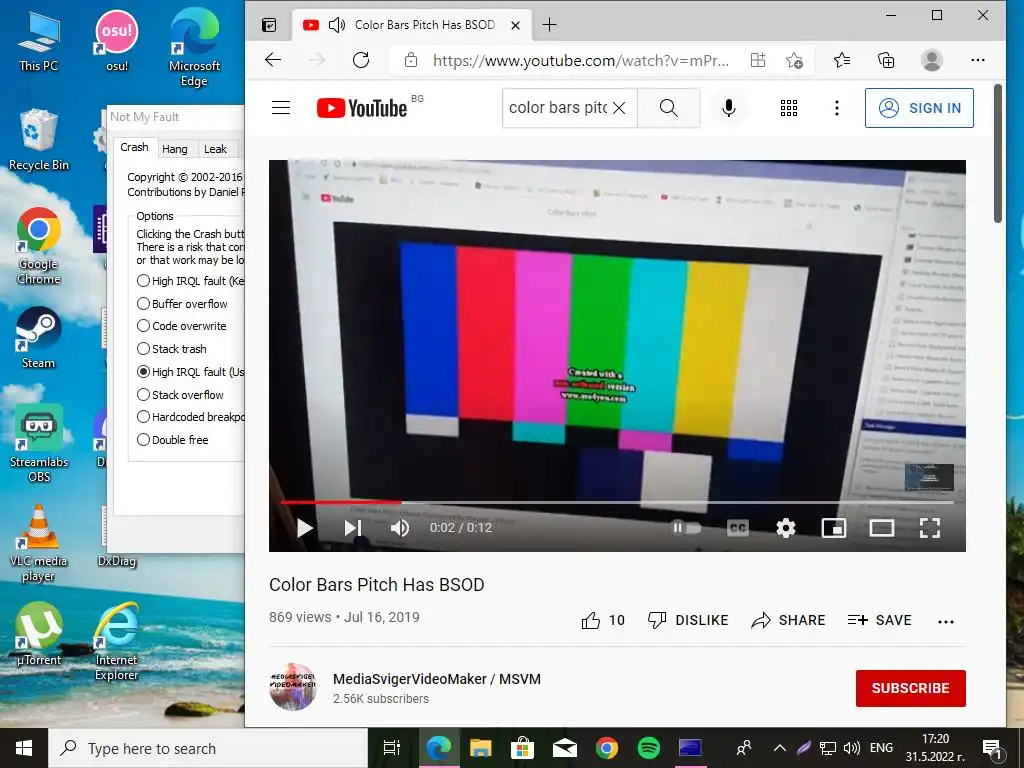
Task: Mute the video player volume
Action: pyautogui.click(x=400, y=528)
